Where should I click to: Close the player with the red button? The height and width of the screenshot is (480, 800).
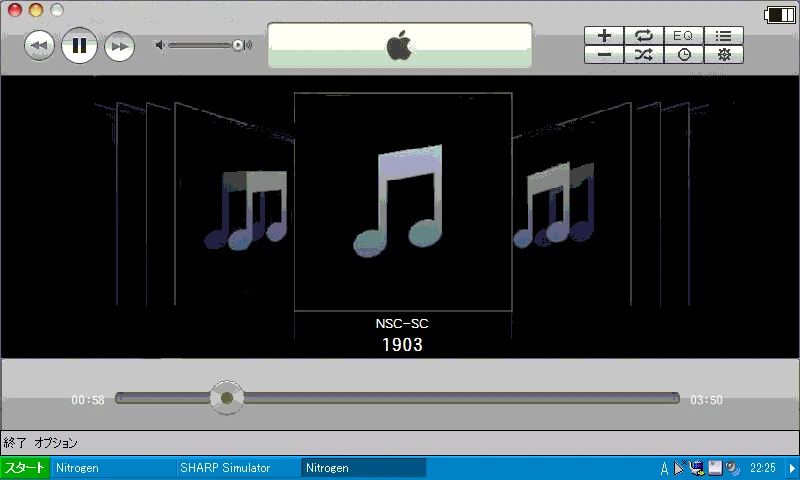click(x=15, y=10)
